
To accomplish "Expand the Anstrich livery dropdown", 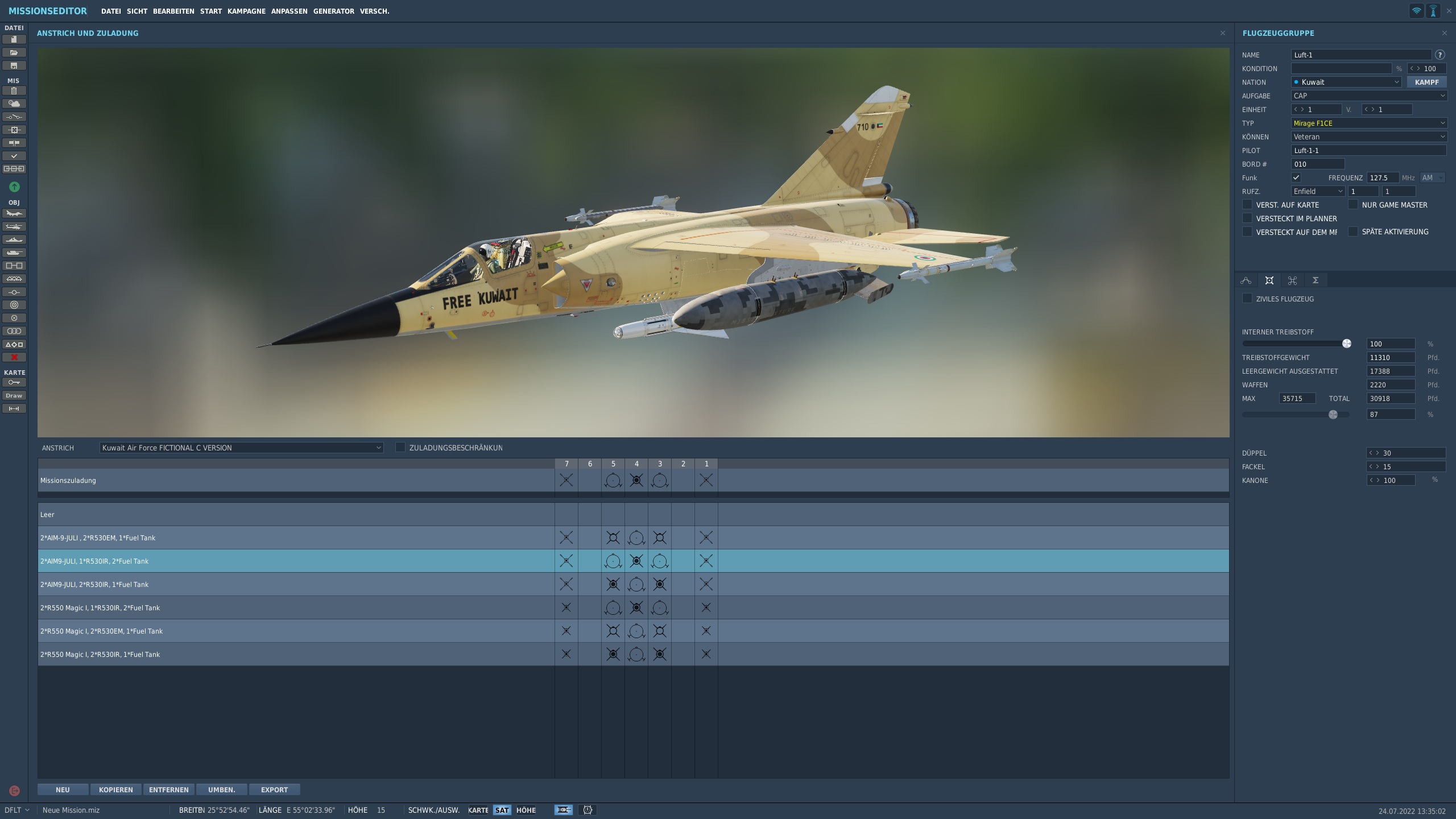I will coord(241,448).
